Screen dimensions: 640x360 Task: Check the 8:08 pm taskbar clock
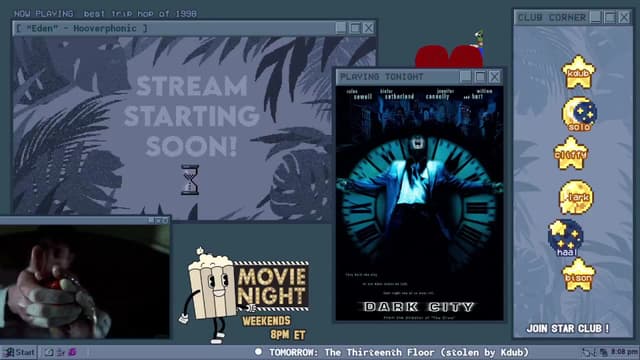(x=624, y=351)
